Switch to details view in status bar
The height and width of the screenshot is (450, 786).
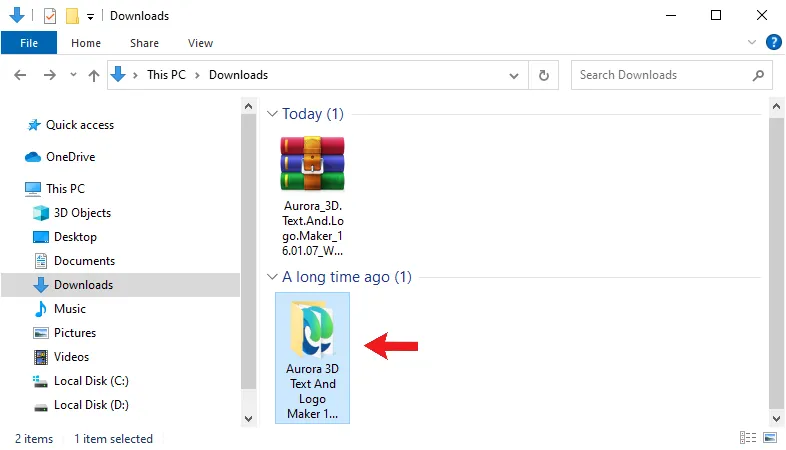tap(748, 437)
